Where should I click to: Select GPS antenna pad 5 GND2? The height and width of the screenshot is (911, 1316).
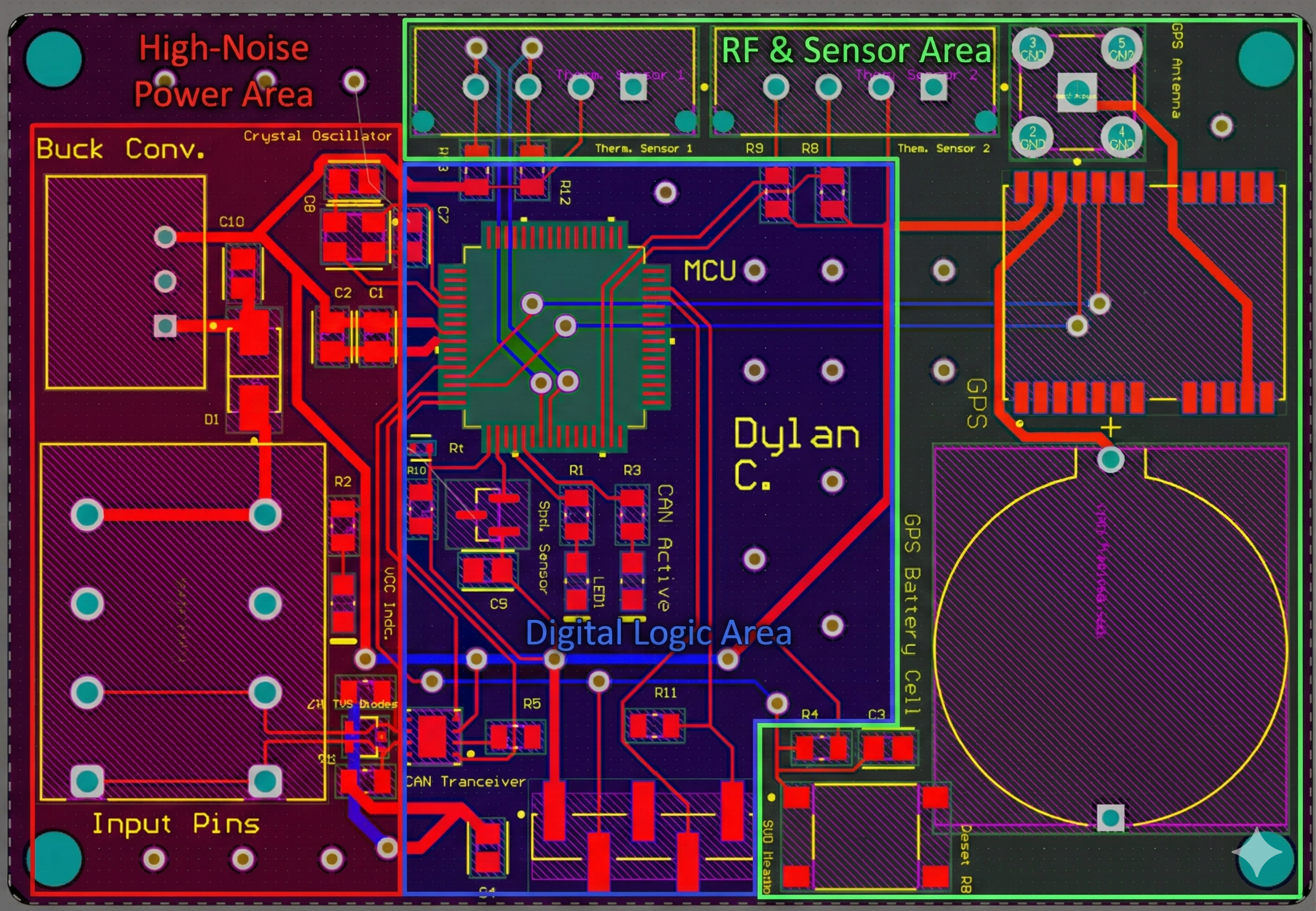[1121, 49]
